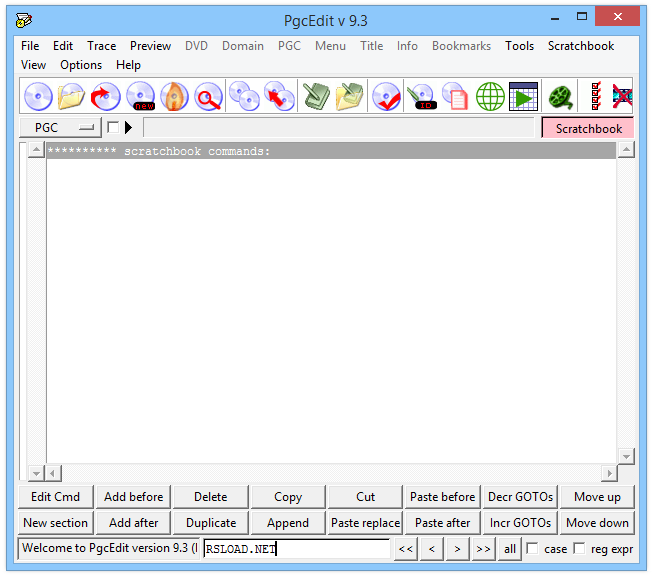Image resolution: width=652 pixels, height=585 pixels.
Task: Click the Add before button
Action: pos(133,497)
